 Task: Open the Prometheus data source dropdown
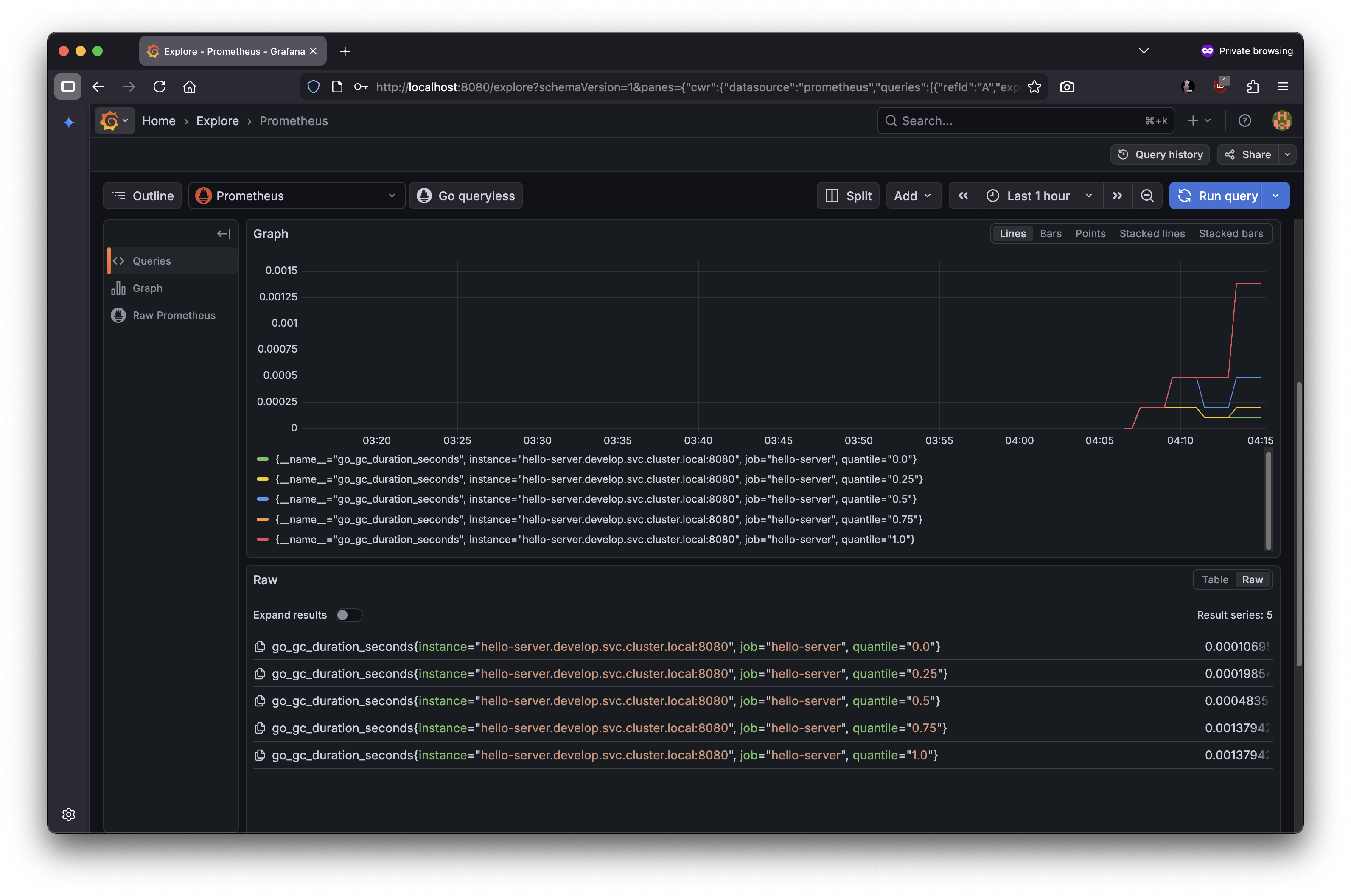[x=296, y=196]
